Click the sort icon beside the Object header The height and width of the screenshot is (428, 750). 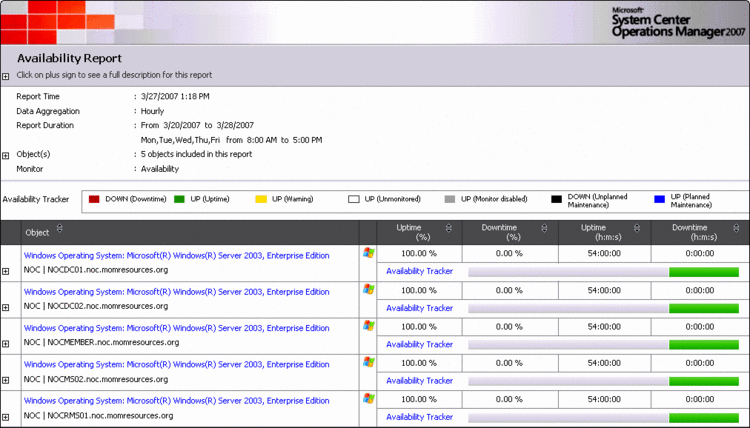point(60,231)
